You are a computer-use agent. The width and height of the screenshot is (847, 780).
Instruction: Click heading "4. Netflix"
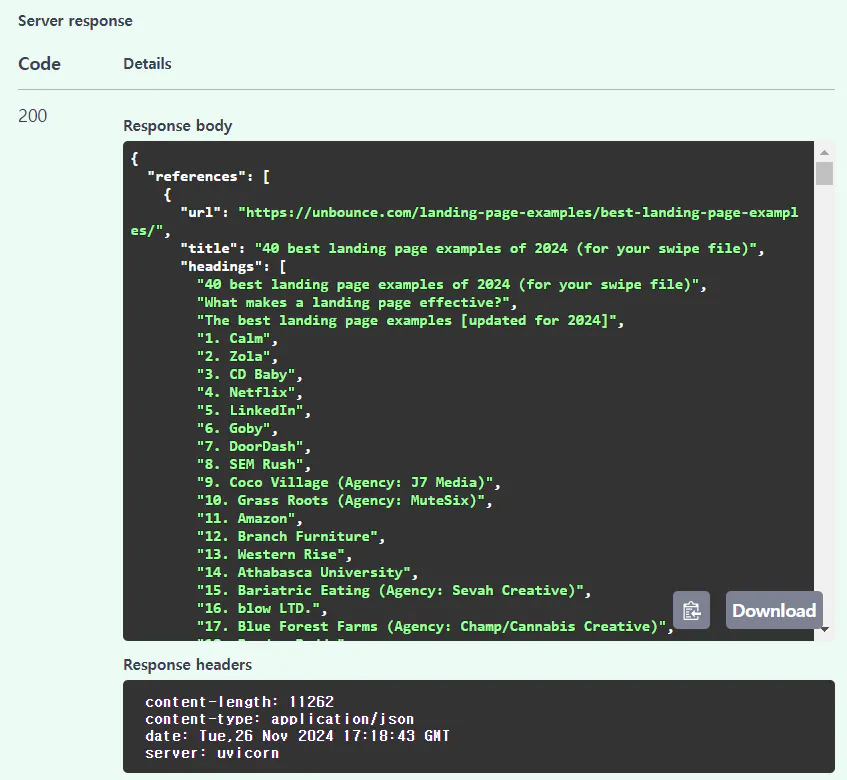click(x=249, y=392)
